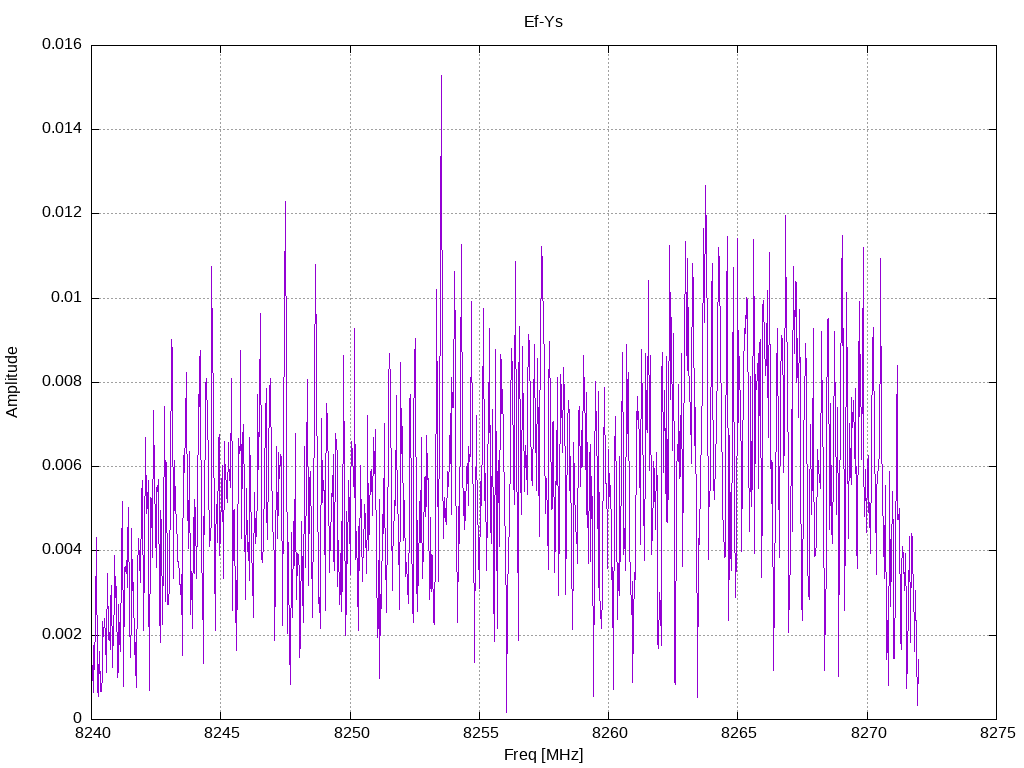Click y-axis tick label 0
1024x768 pixels.
tap(78, 718)
